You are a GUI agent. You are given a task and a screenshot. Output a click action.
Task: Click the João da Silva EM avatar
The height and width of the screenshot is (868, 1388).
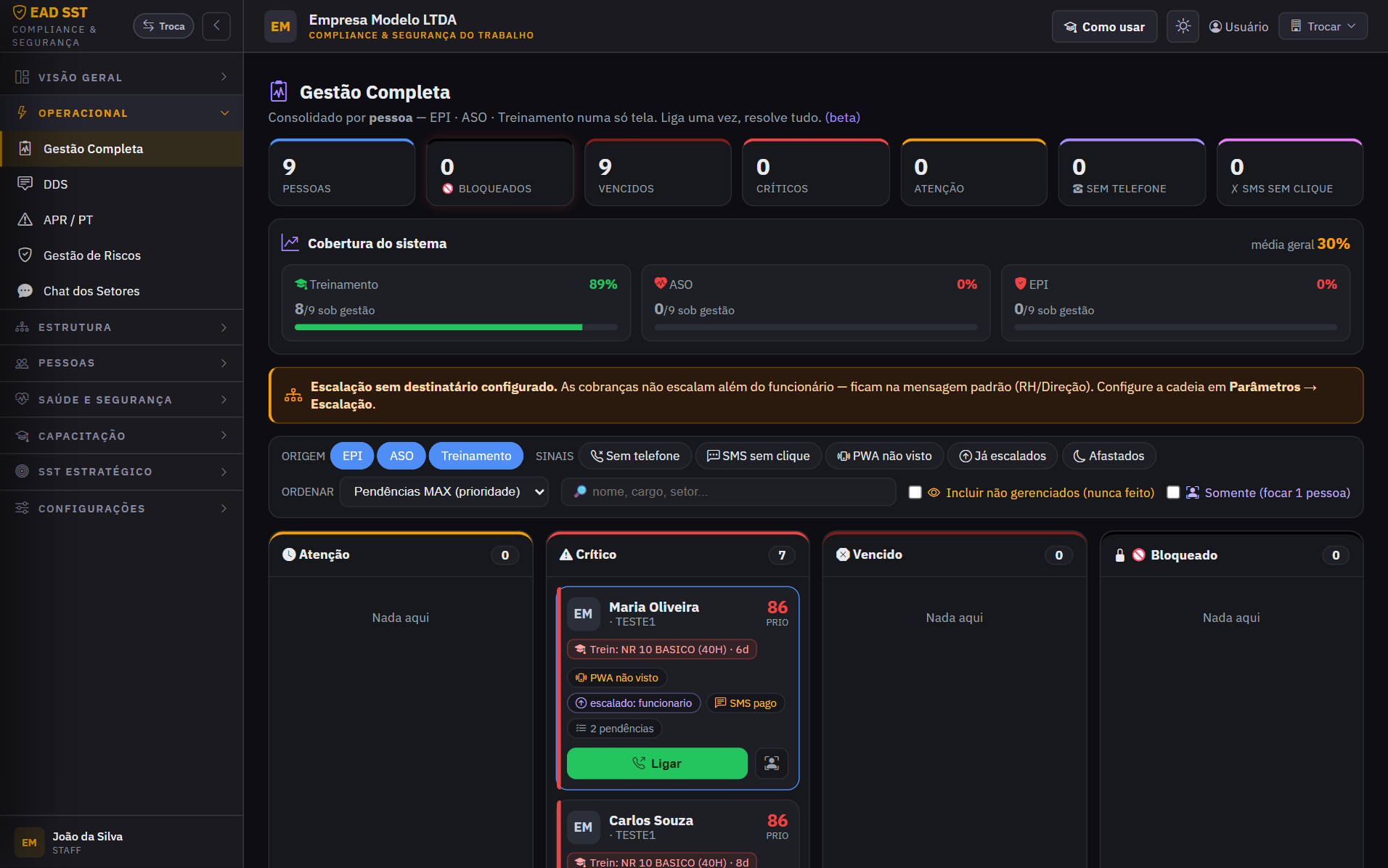pos(29,843)
